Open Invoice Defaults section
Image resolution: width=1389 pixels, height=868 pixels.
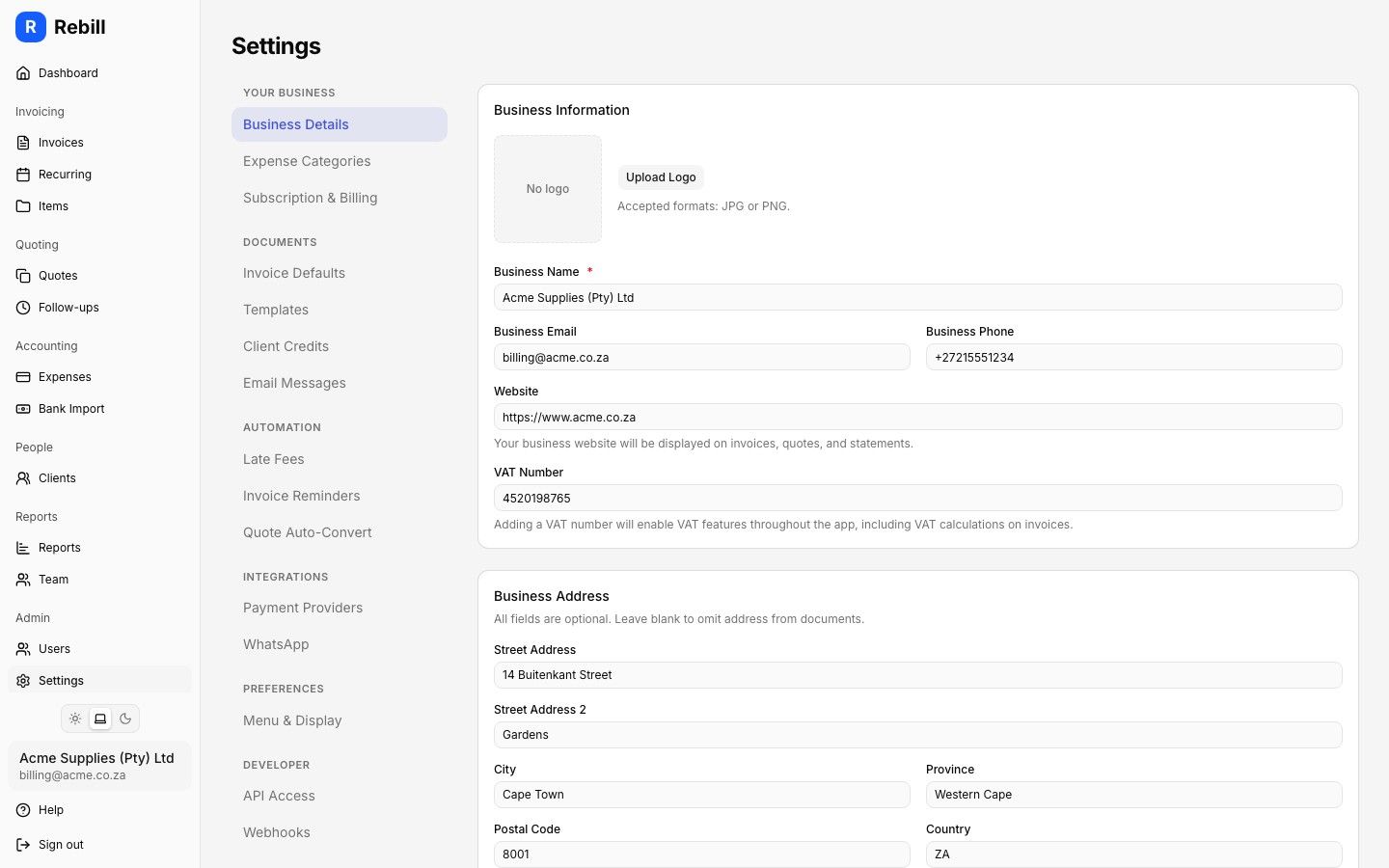click(340, 273)
